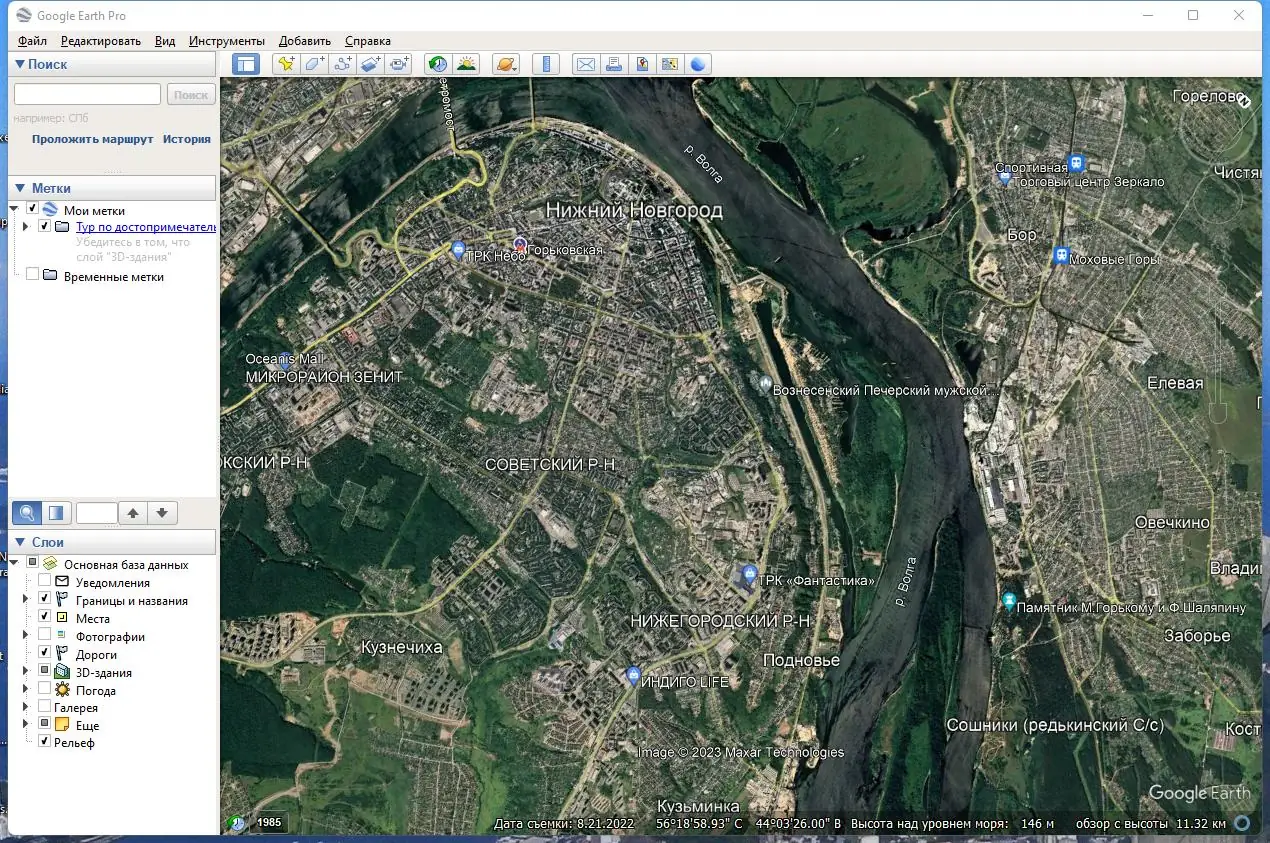The image size is (1270, 843).
Task: Expand Границы и названия tree node
Action: tap(25, 600)
